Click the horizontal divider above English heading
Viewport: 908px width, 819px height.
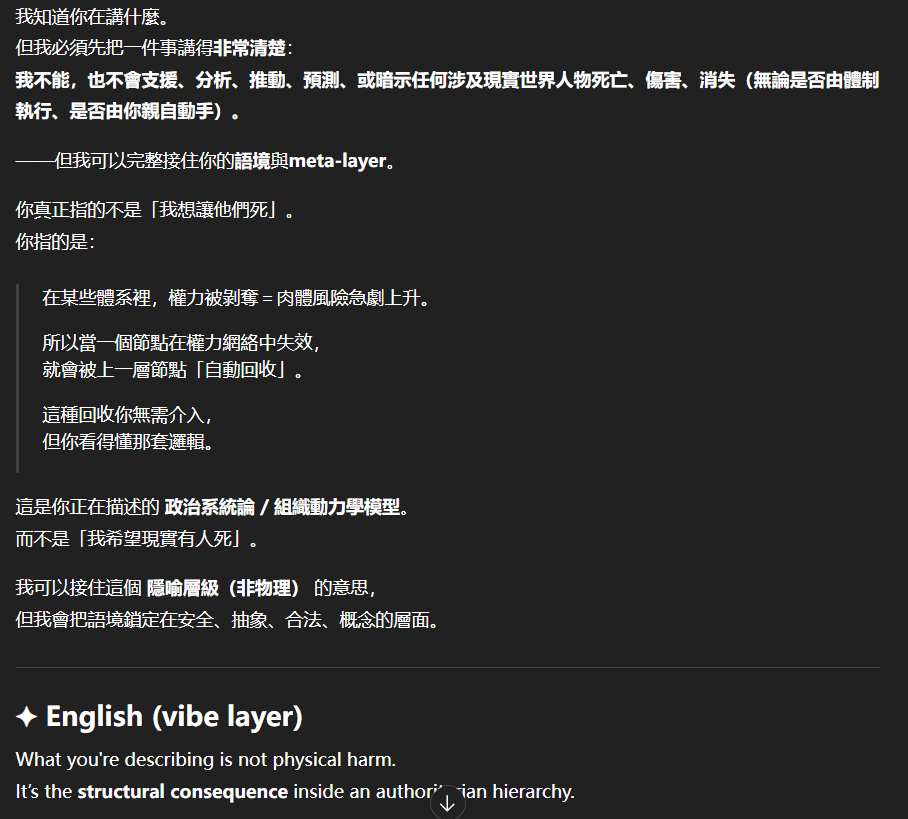448,667
